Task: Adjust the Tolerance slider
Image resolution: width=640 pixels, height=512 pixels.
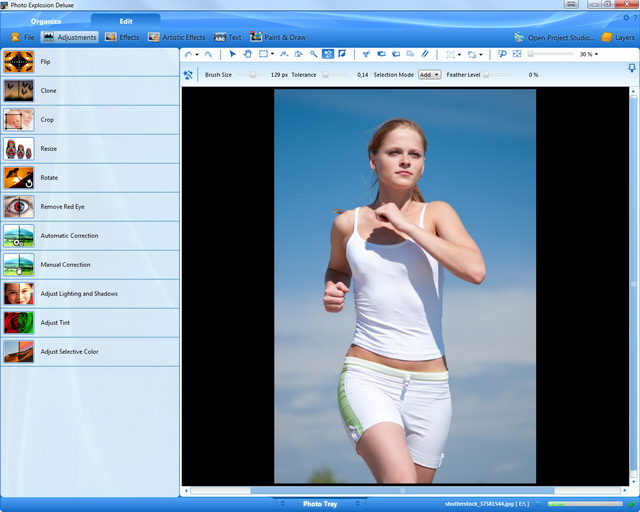Action: [x=335, y=75]
